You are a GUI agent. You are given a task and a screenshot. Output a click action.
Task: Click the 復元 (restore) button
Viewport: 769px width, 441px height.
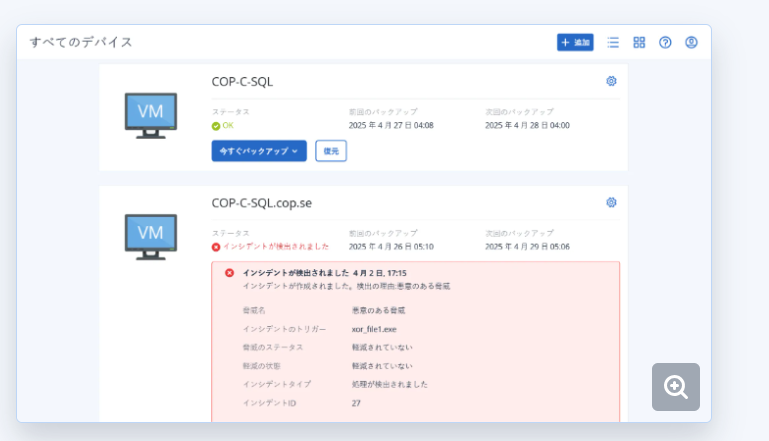coord(331,151)
